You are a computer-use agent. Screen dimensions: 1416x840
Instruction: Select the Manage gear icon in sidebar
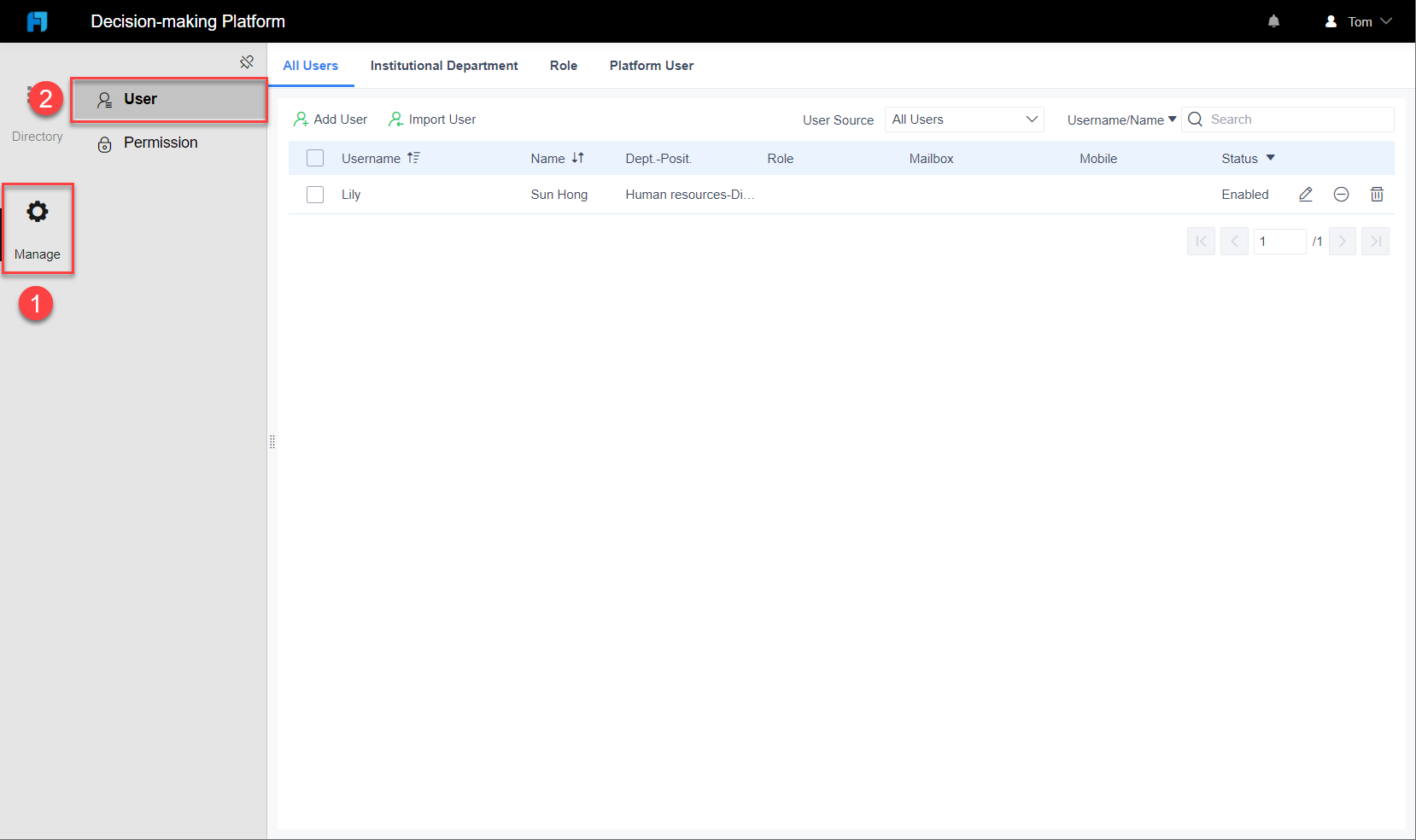tap(38, 212)
